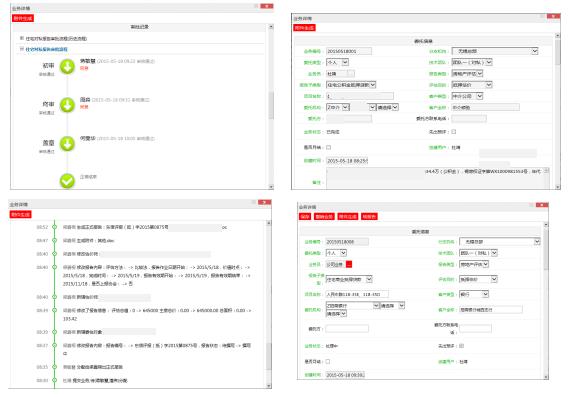Open the 分支机构 dropdown in the lower-right form
This screenshot has height=397, width=569.
point(500,241)
